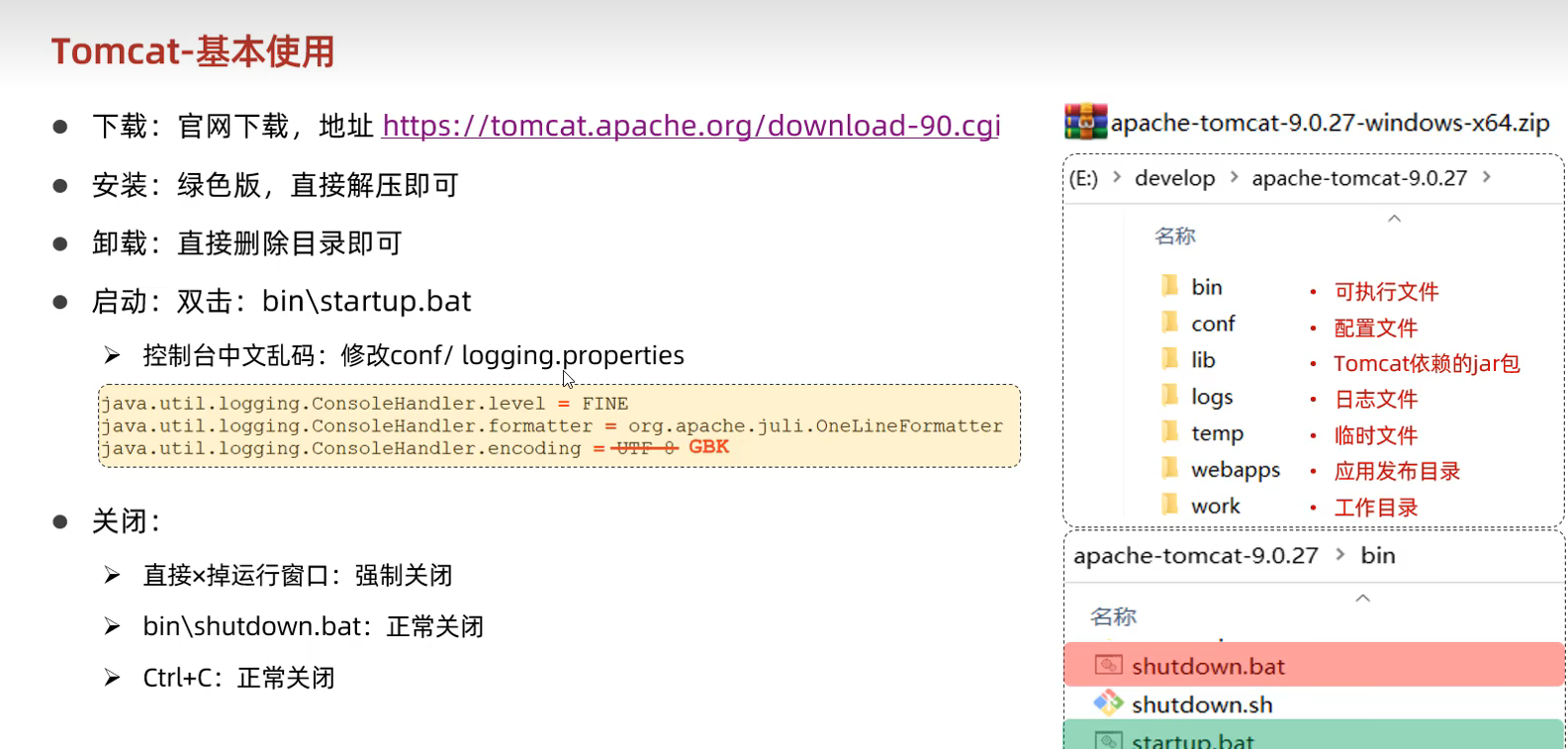Click the ConsoleHandler.formatter code line
The height and width of the screenshot is (749, 1568).
[x=552, y=425]
